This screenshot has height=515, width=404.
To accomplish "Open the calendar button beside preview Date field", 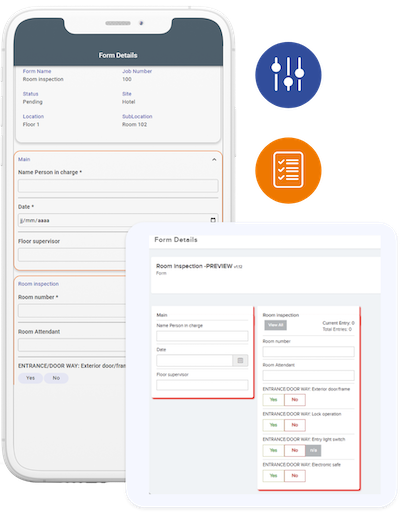I will pyautogui.click(x=240, y=360).
